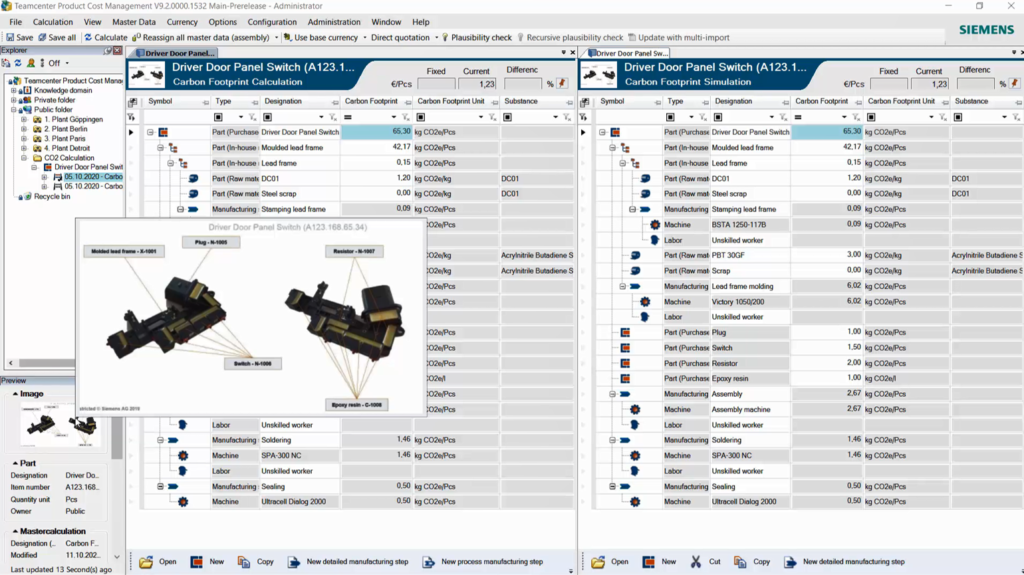Click New process manufacturing step button

pos(483,561)
